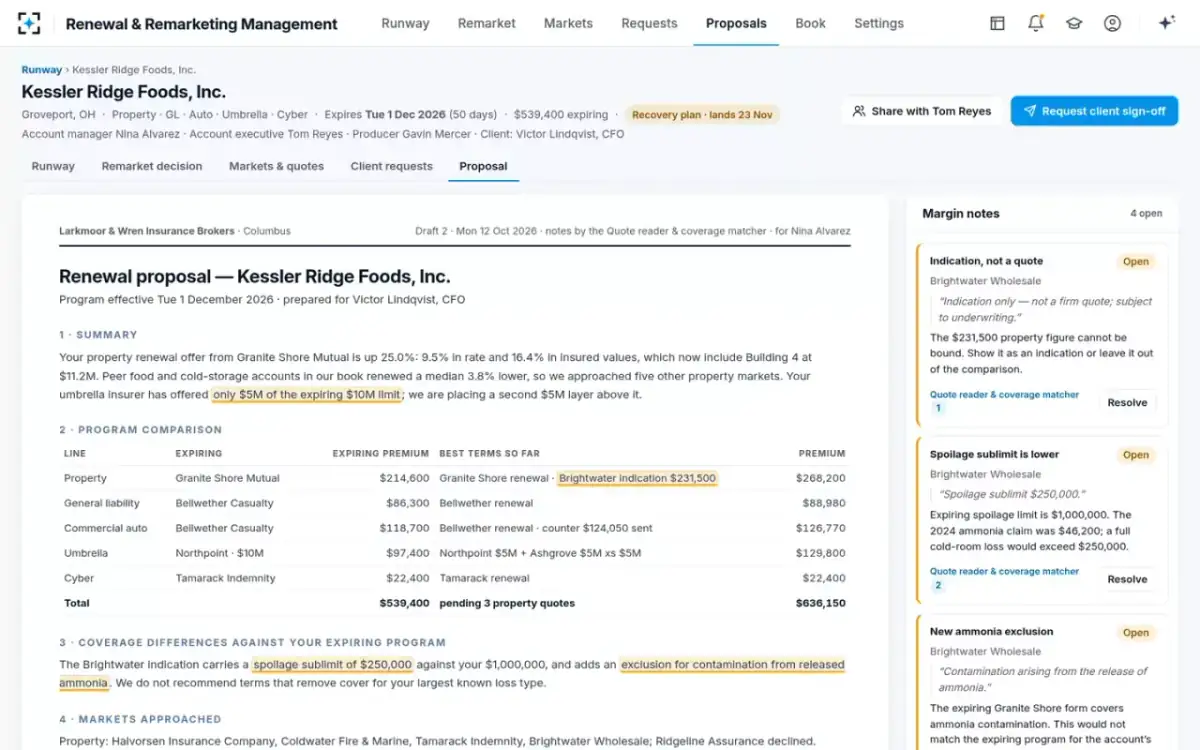Click Open status on 'Spoilage sublimit is lower'

pyautogui.click(x=1135, y=455)
